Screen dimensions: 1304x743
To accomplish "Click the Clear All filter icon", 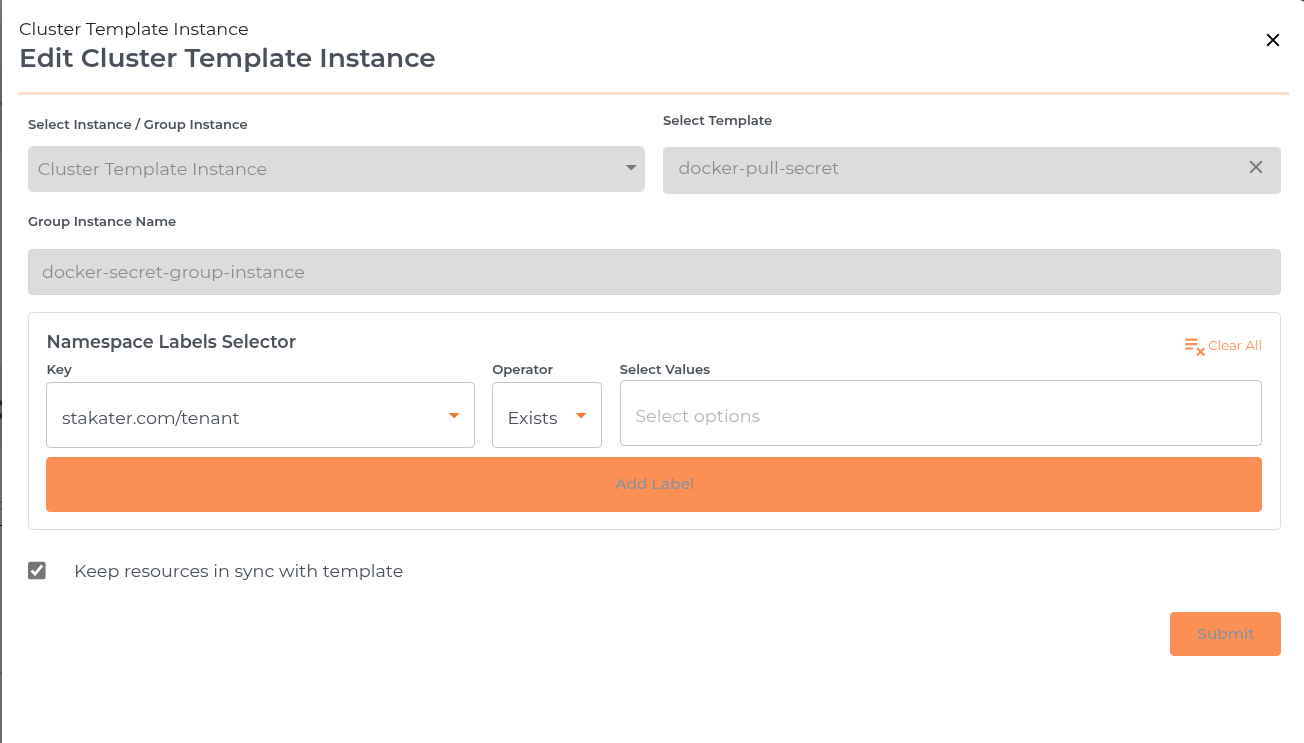I will coord(1194,346).
